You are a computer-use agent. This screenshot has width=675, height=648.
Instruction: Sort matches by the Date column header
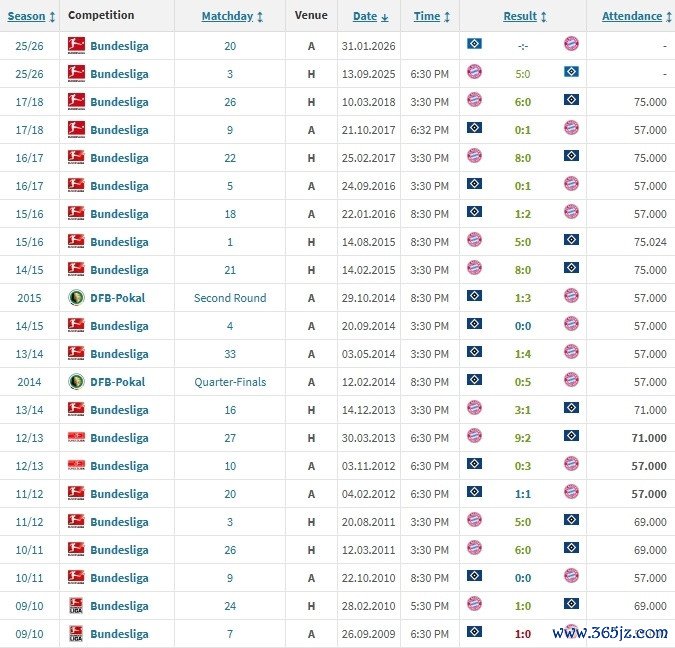click(x=364, y=16)
